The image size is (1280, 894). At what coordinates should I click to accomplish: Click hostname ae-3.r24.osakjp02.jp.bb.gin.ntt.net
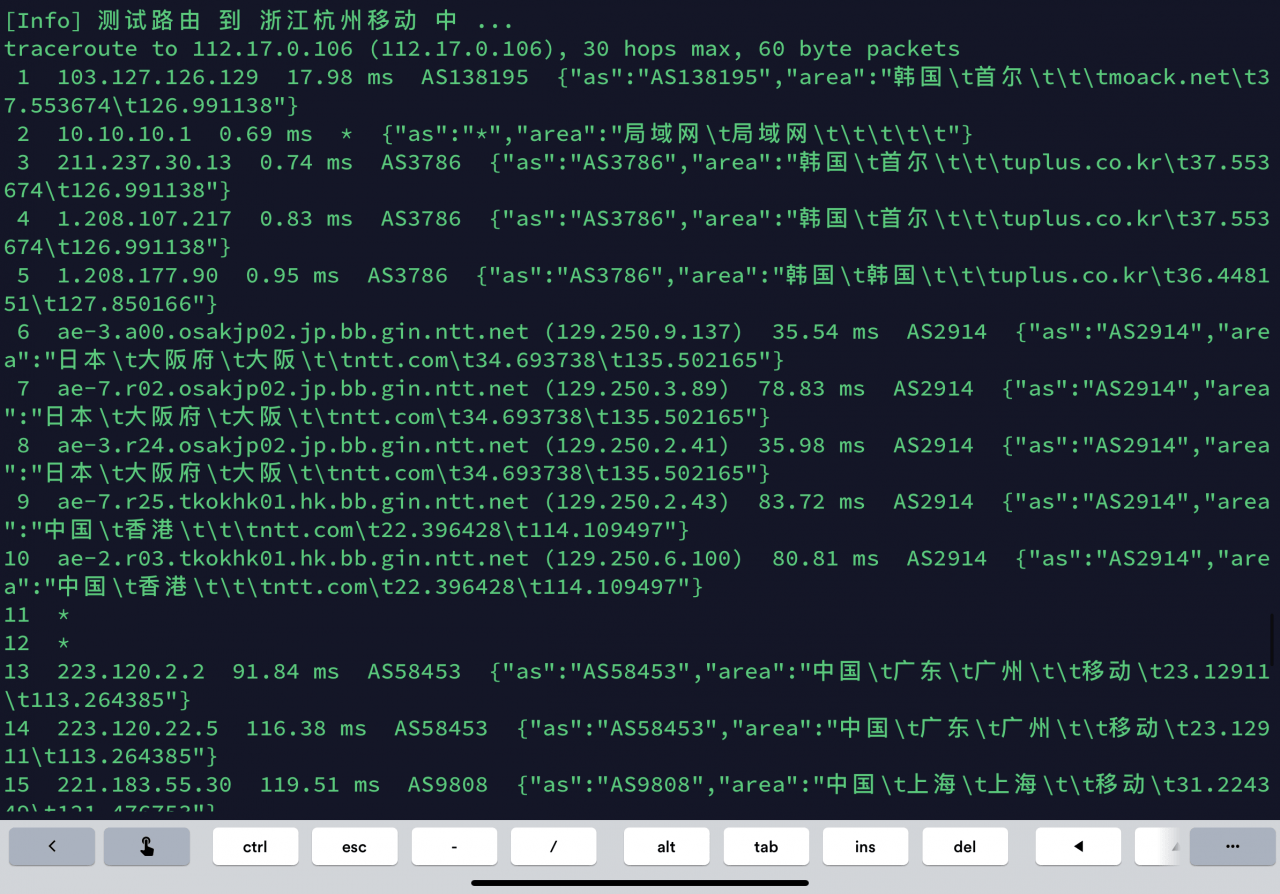pos(293,445)
